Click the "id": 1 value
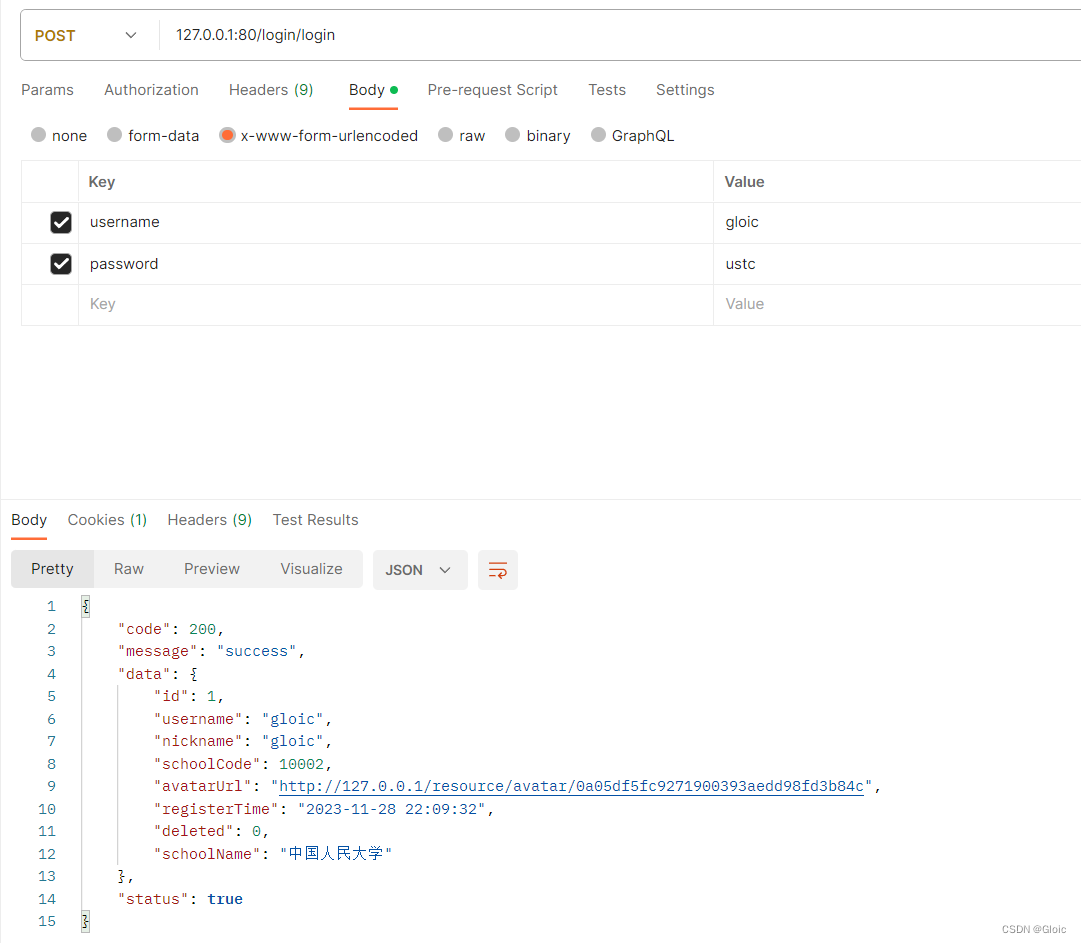The image size is (1081, 943). pos(211,697)
